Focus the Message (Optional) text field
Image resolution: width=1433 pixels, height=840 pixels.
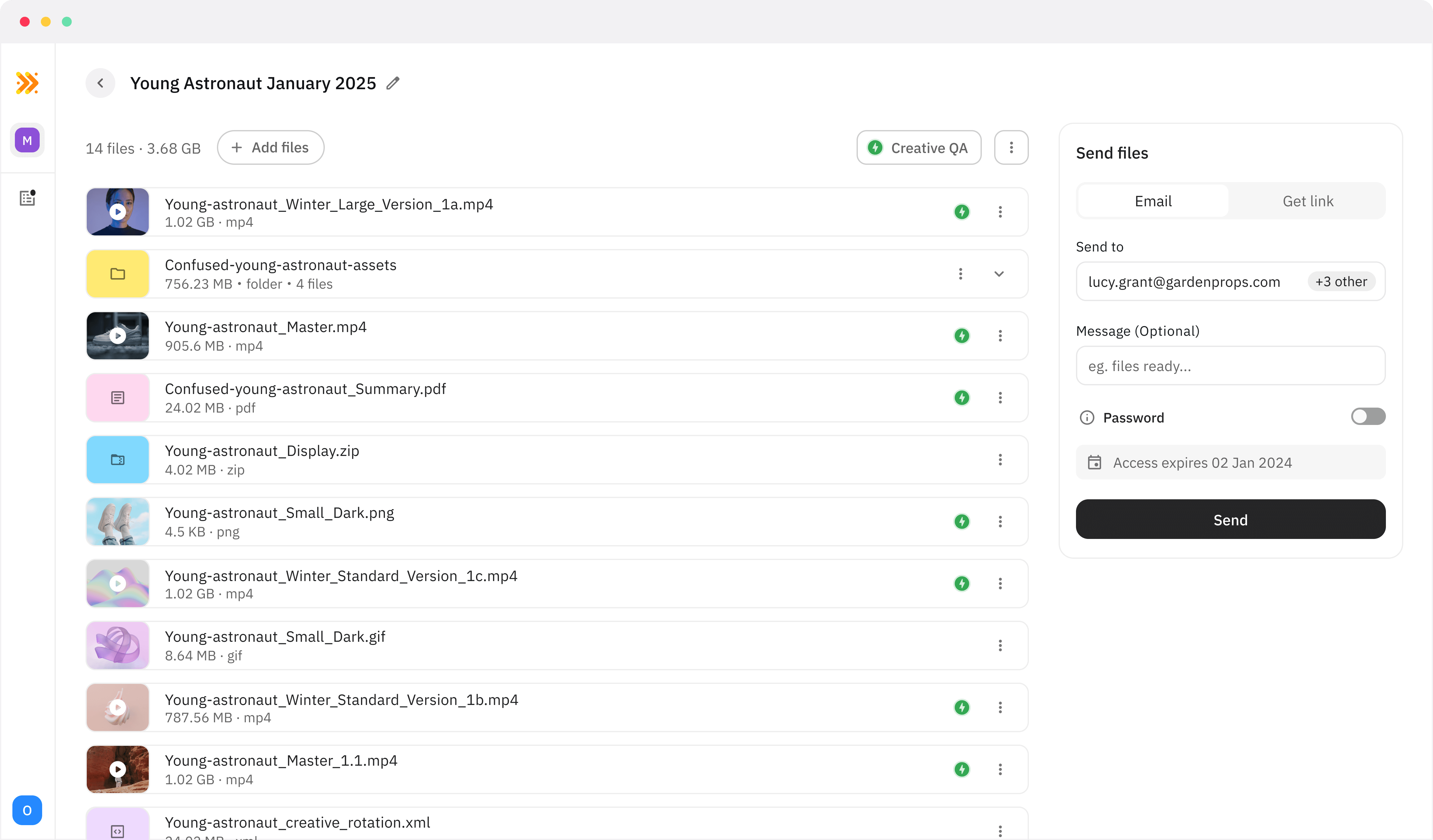1230,366
